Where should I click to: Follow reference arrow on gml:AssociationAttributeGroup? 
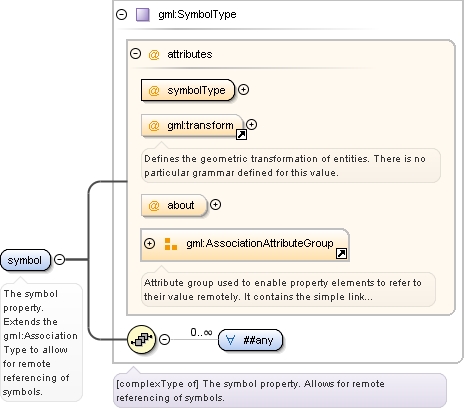[x=341, y=254]
